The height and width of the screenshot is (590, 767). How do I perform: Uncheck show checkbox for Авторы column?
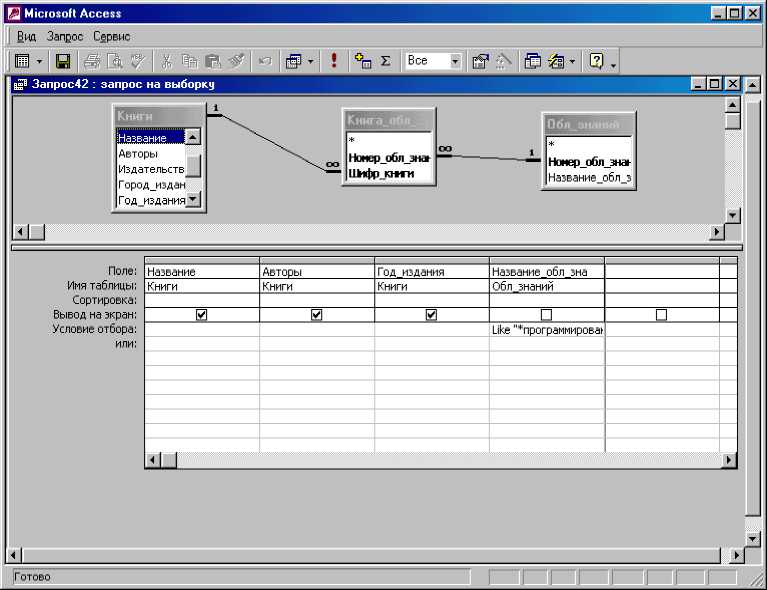tap(317, 314)
